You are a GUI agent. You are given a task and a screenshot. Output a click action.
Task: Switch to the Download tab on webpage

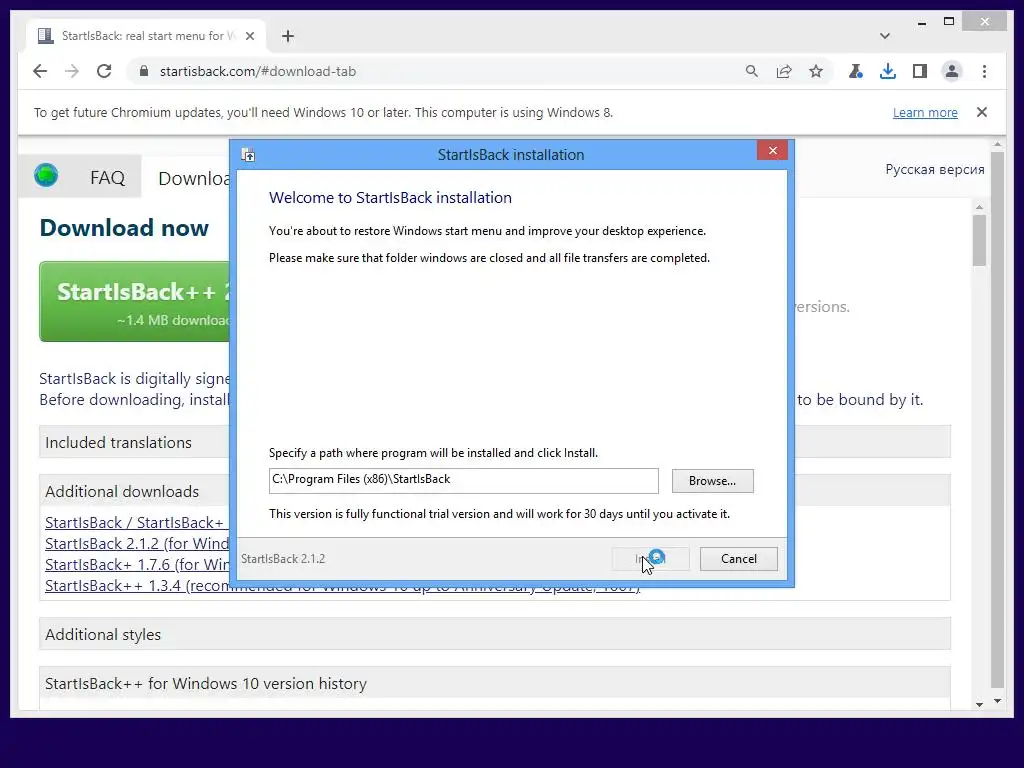point(194,178)
